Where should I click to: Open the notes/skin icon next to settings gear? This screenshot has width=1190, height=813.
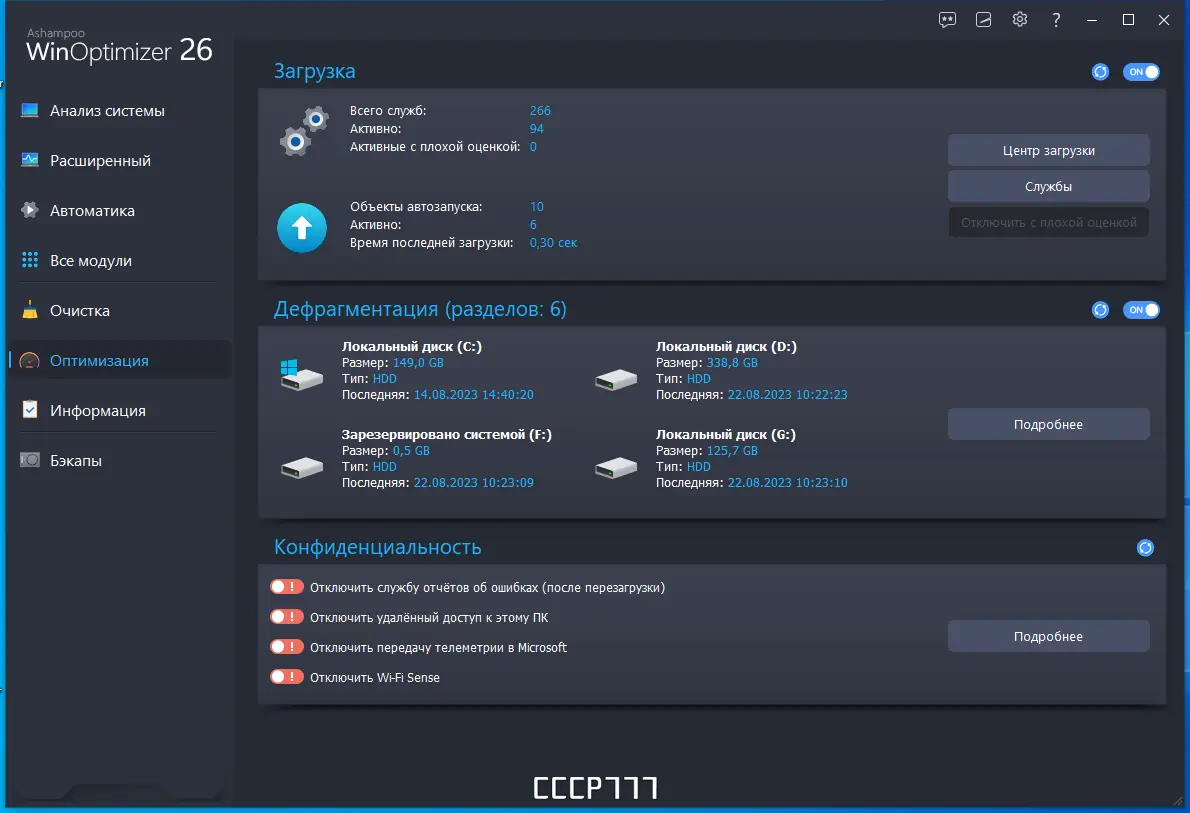[984, 20]
